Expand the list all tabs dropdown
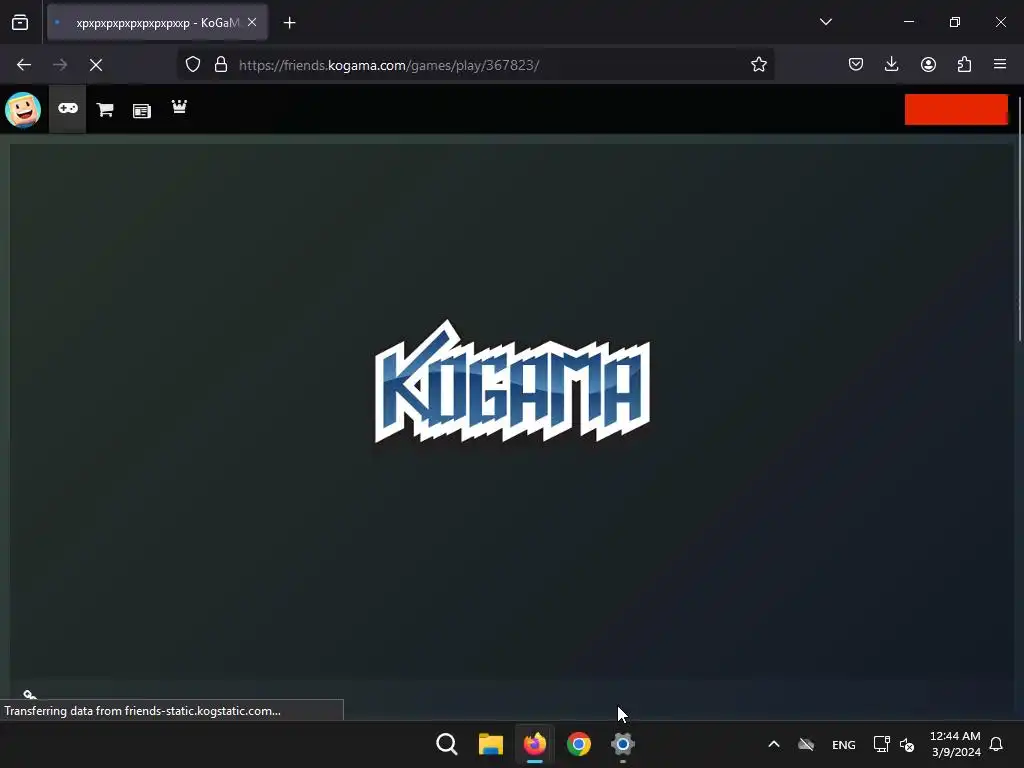The image size is (1024, 768). [x=825, y=22]
